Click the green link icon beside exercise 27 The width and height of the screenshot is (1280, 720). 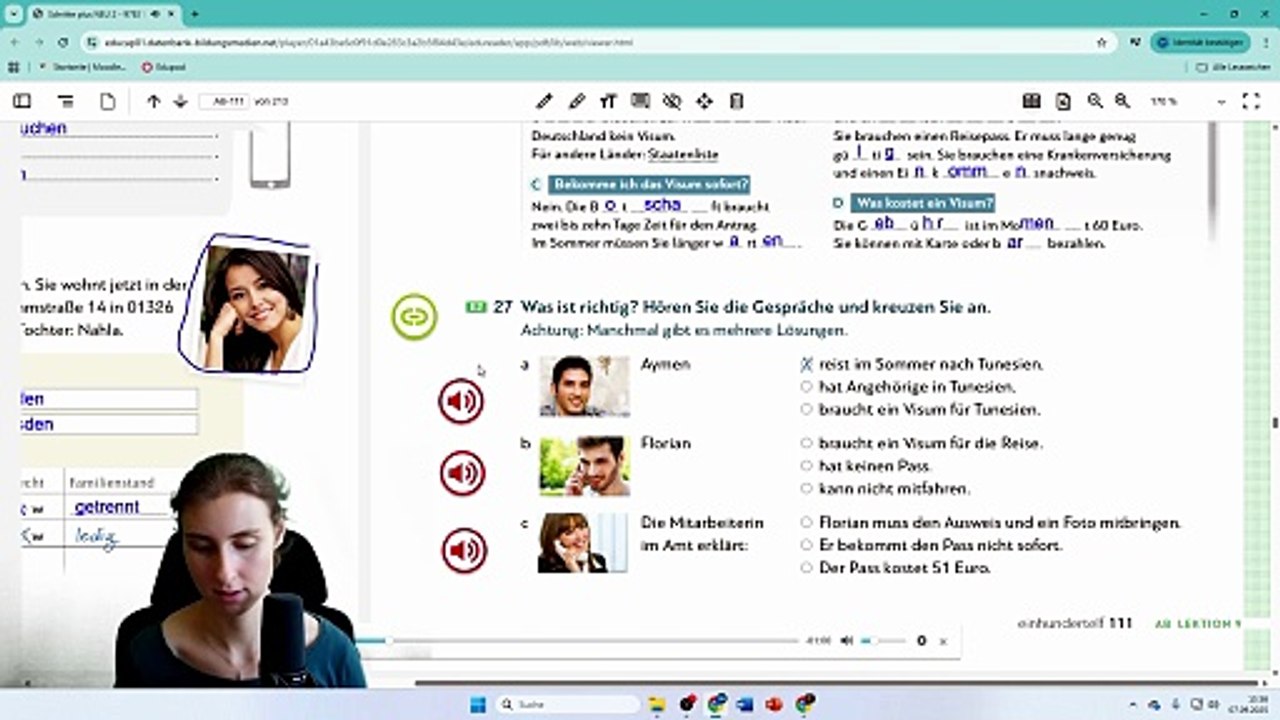pos(414,317)
